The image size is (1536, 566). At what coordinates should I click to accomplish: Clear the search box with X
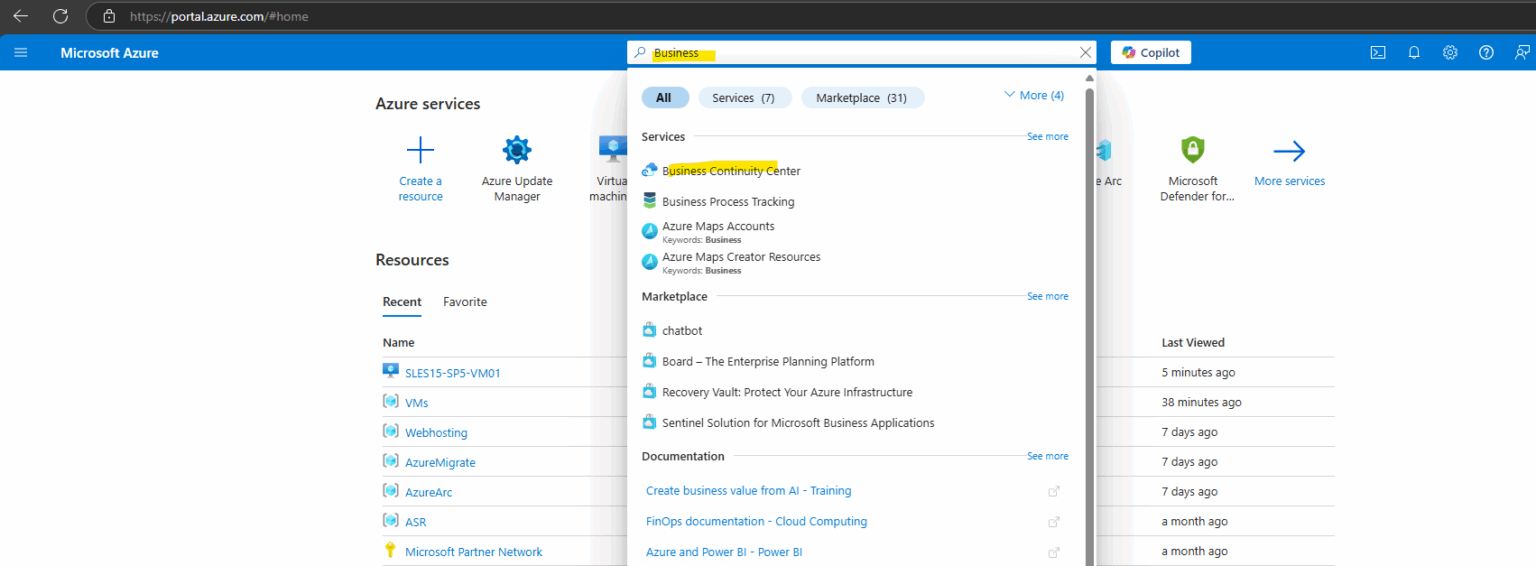pyautogui.click(x=1085, y=53)
